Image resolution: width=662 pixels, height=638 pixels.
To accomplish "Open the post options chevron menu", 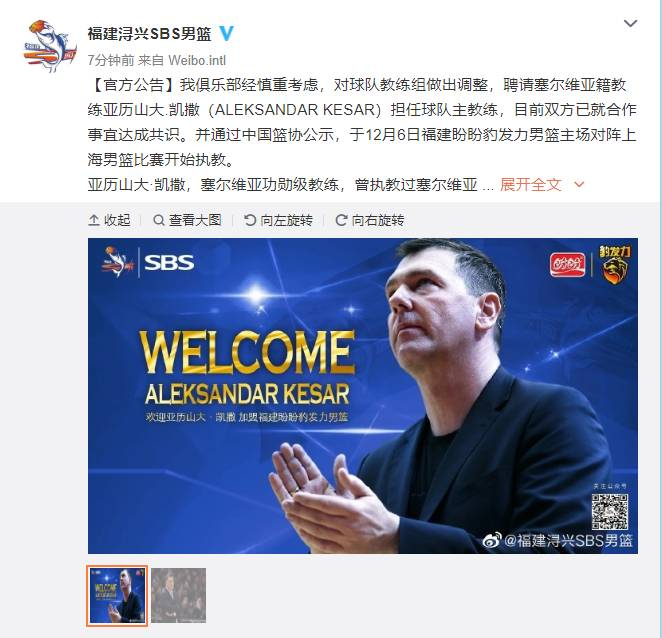I will point(630,23).
